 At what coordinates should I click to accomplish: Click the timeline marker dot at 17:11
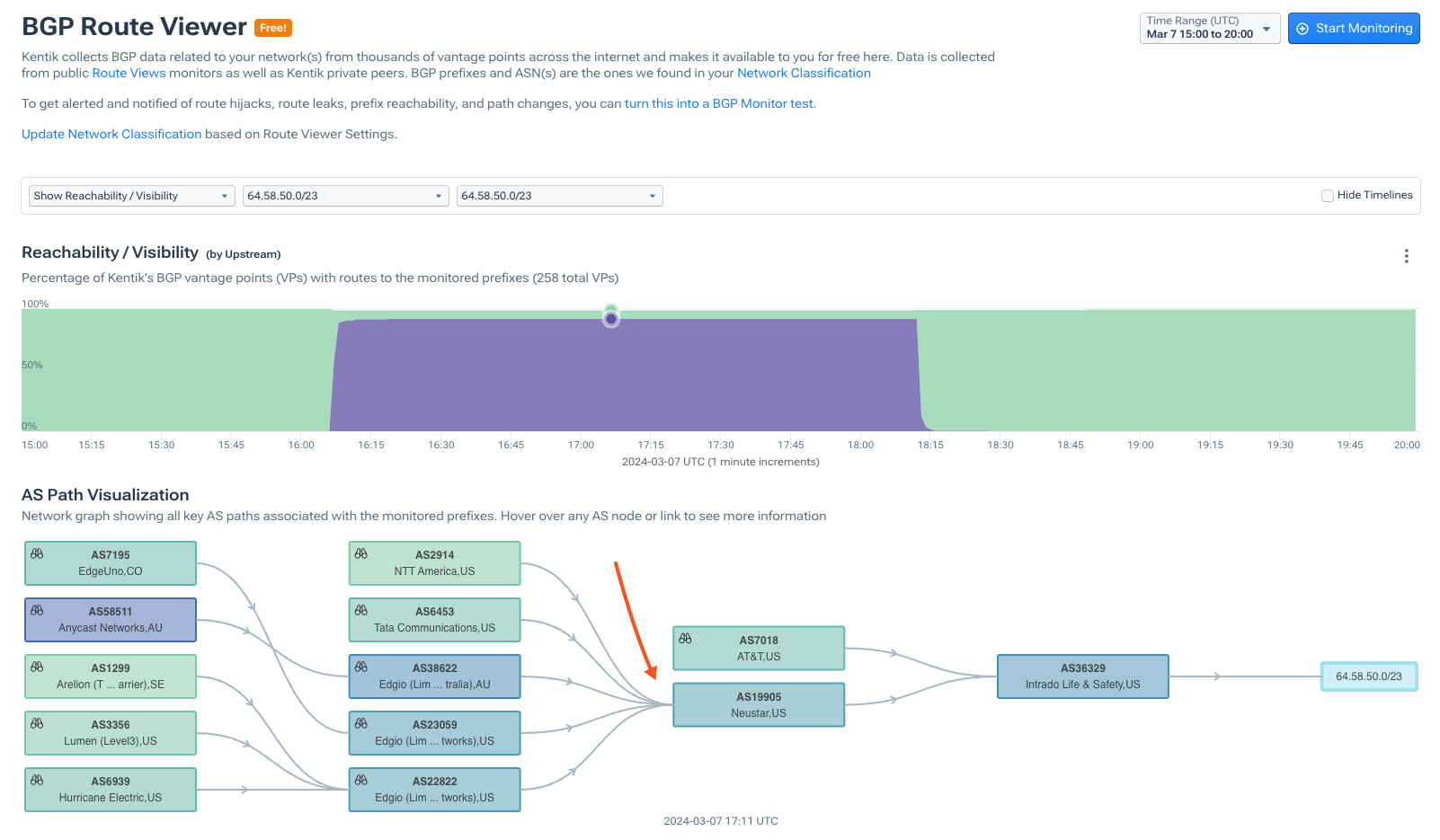[611, 318]
